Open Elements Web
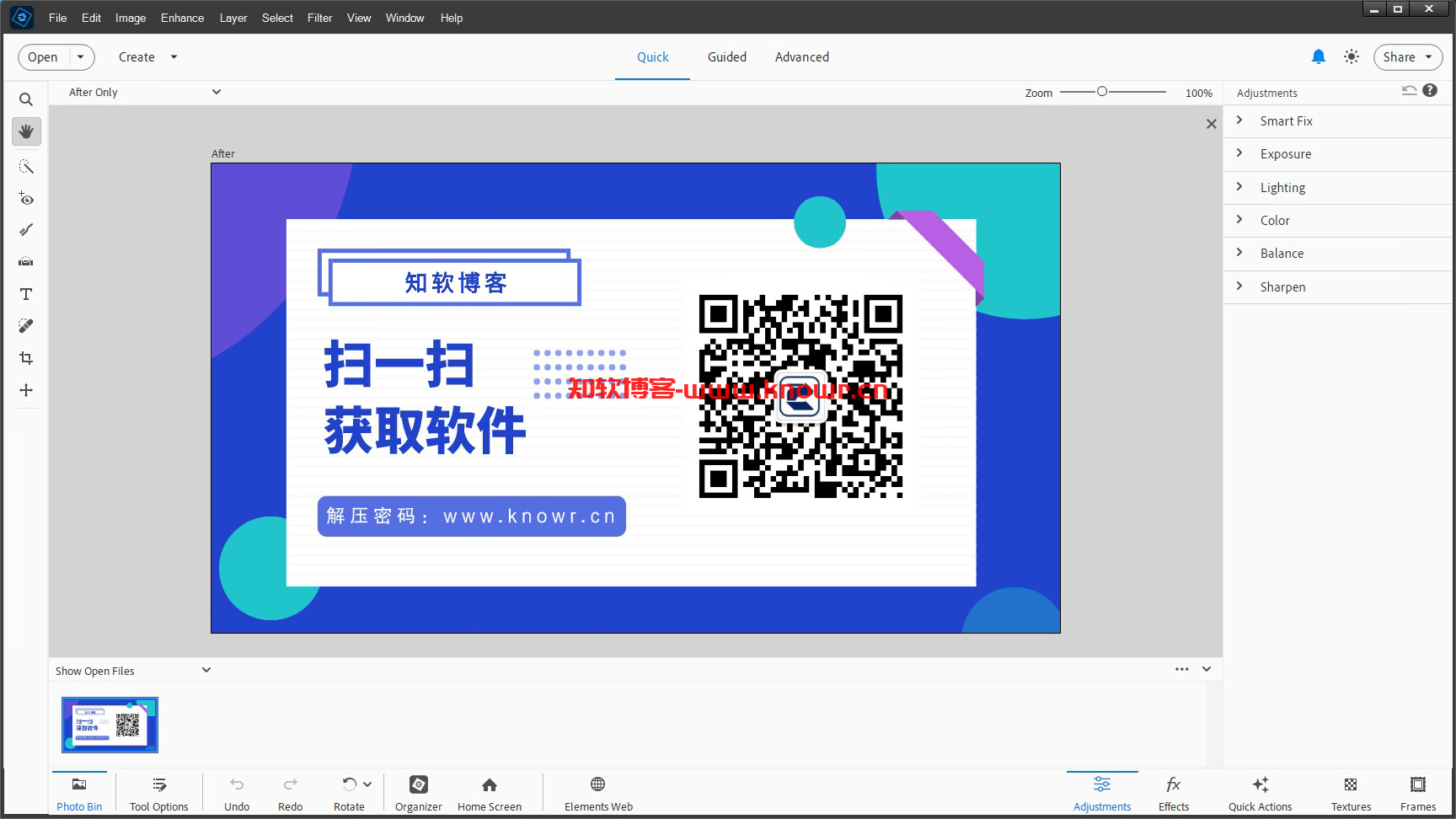Viewport: 1456px width, 819px height. coord(598,795)
